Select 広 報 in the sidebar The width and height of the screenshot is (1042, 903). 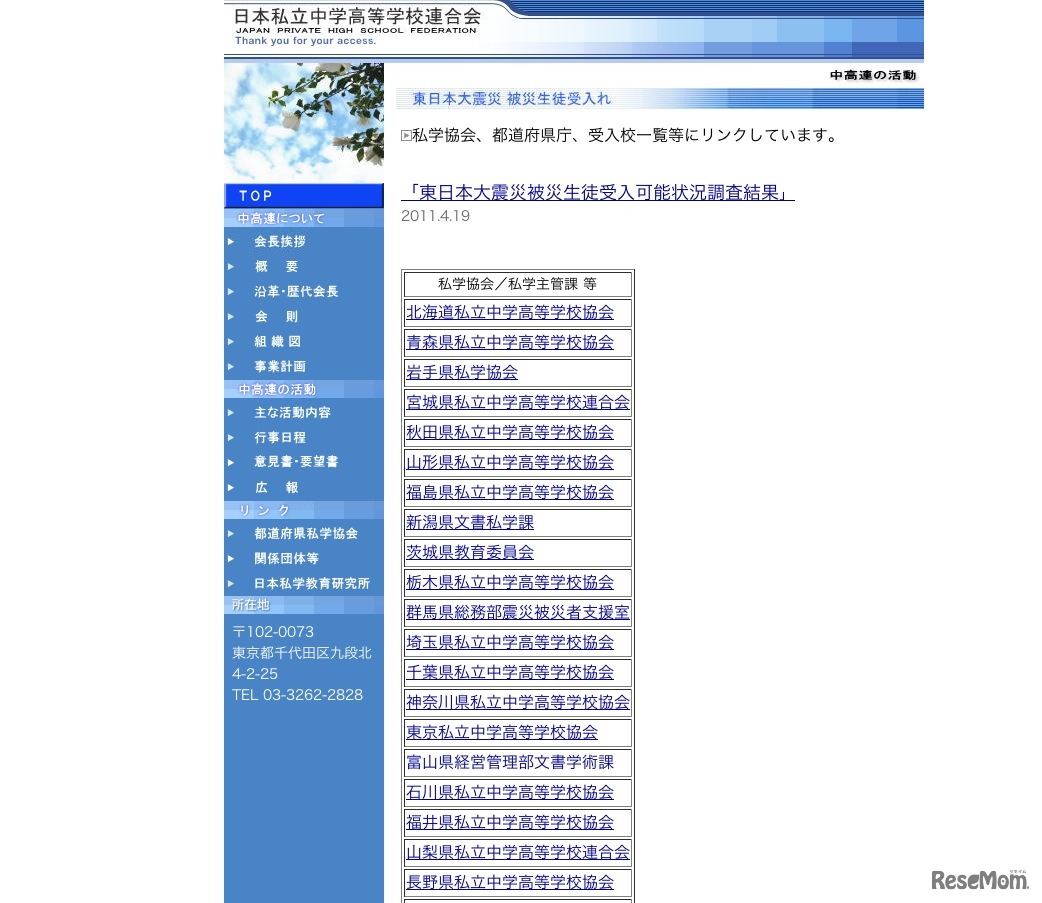[276, 487]
